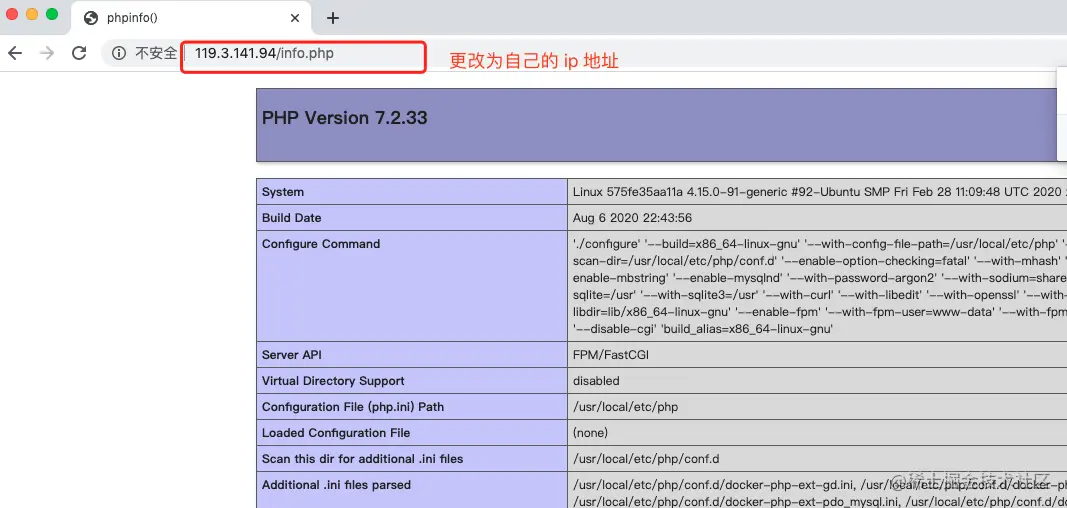Screen dimensions: 1067x508
Task: Click the disabled value cell
Action: (596, 381)
